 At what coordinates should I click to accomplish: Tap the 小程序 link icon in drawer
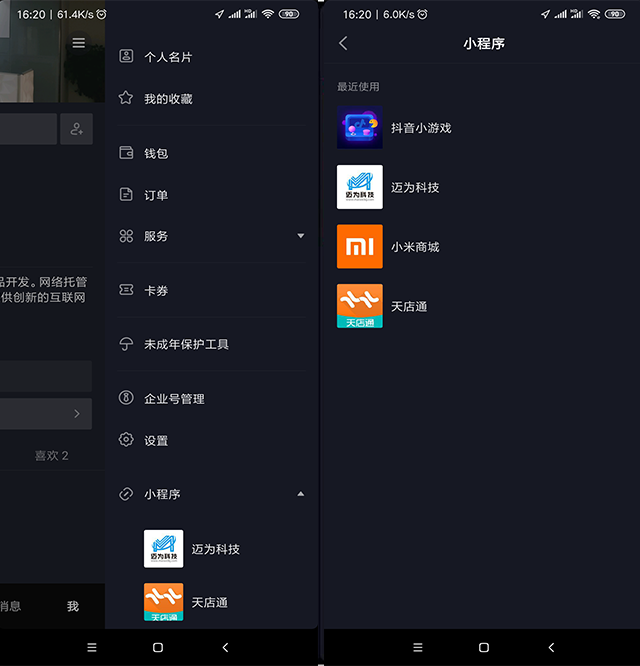point(126,494)
